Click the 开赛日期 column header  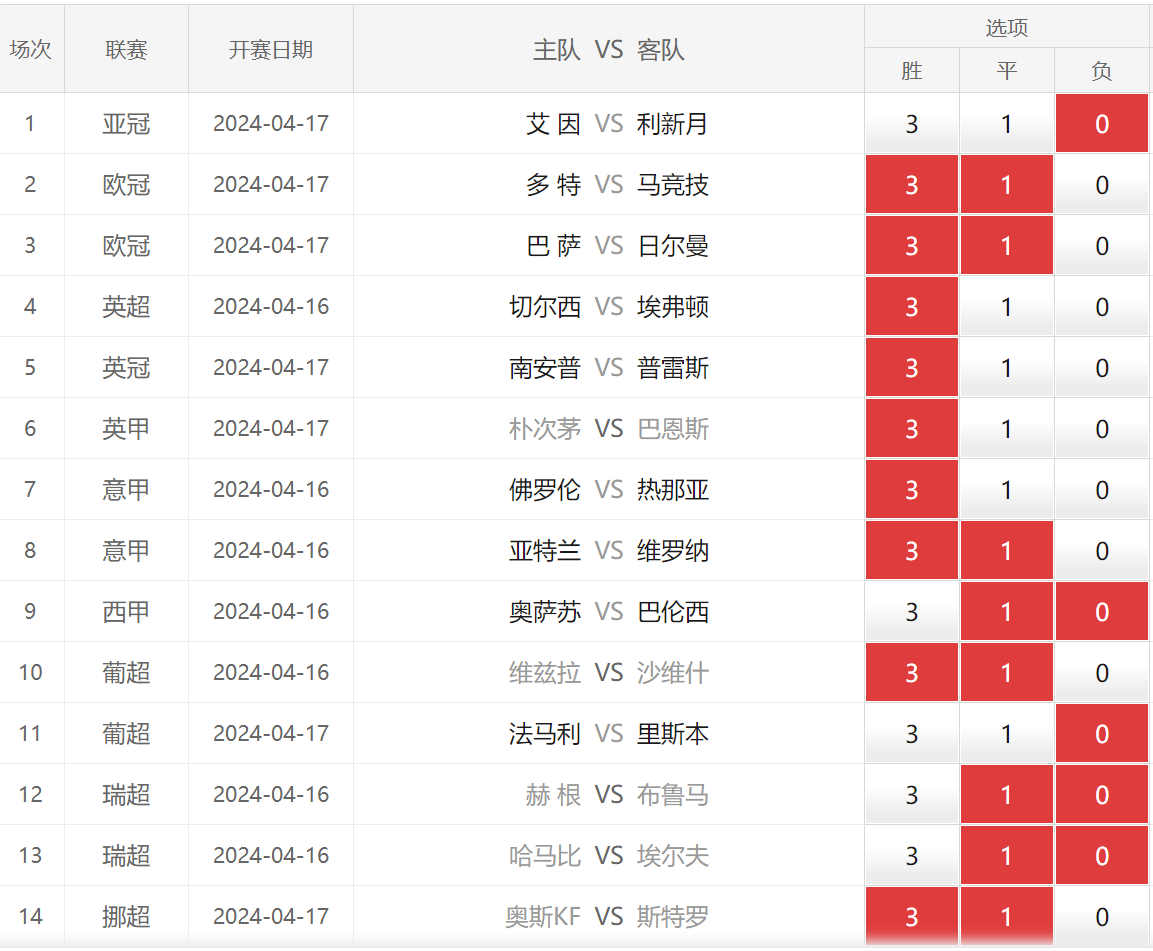coord(271,49)
